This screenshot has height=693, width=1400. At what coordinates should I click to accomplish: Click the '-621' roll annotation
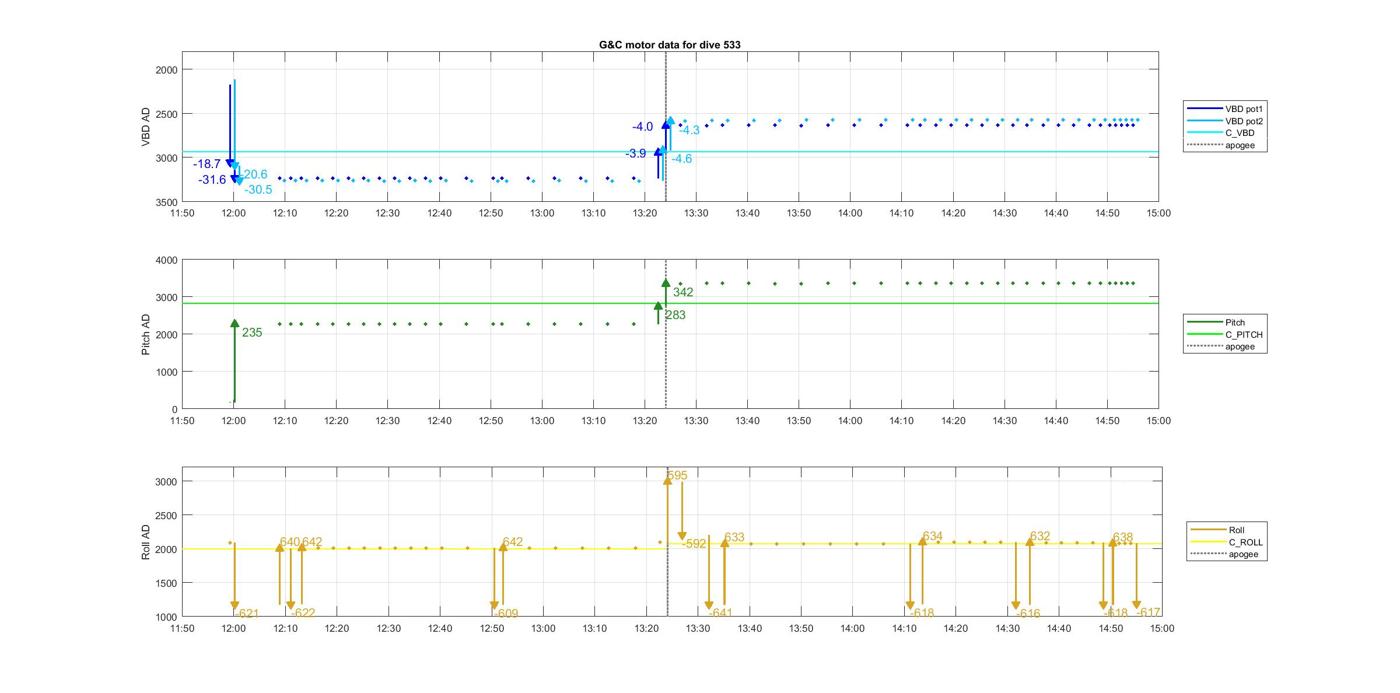point(247,614)
